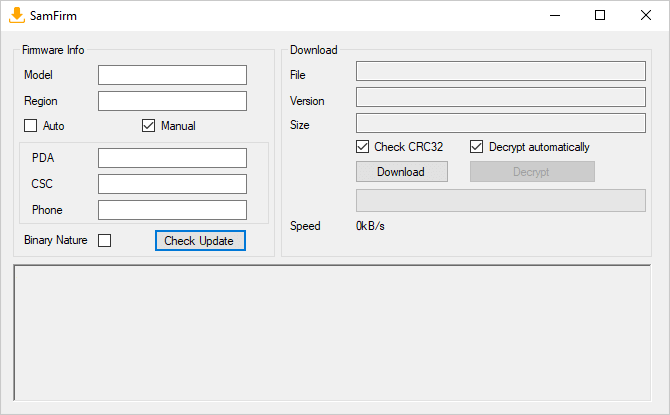Close the SamFirm window
The width and height of the screenshot is (670, 415).
pos(646,15)
